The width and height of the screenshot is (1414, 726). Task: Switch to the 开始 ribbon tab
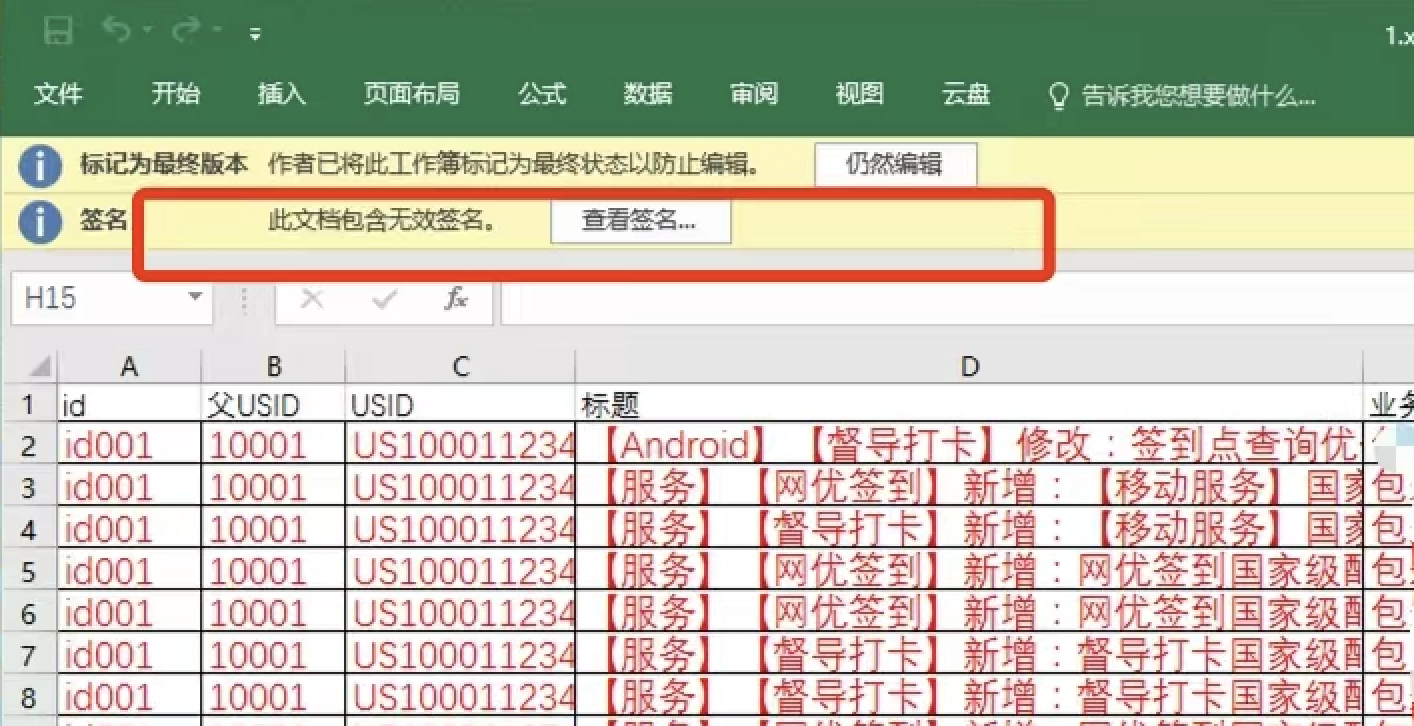coord(176,95)
